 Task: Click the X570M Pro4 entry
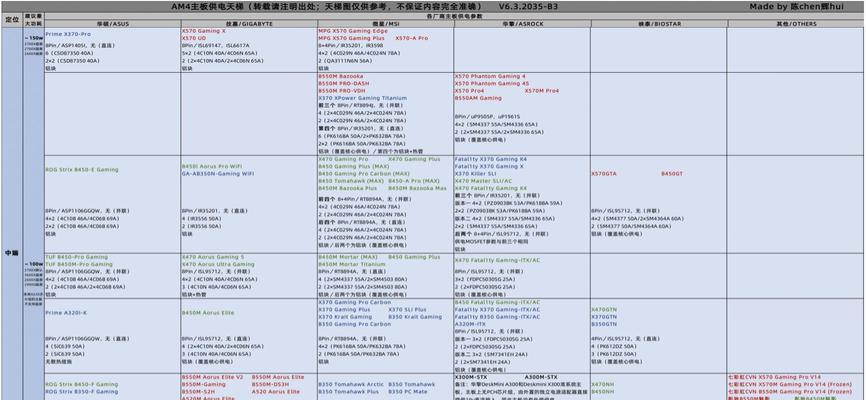pos(542,91)
